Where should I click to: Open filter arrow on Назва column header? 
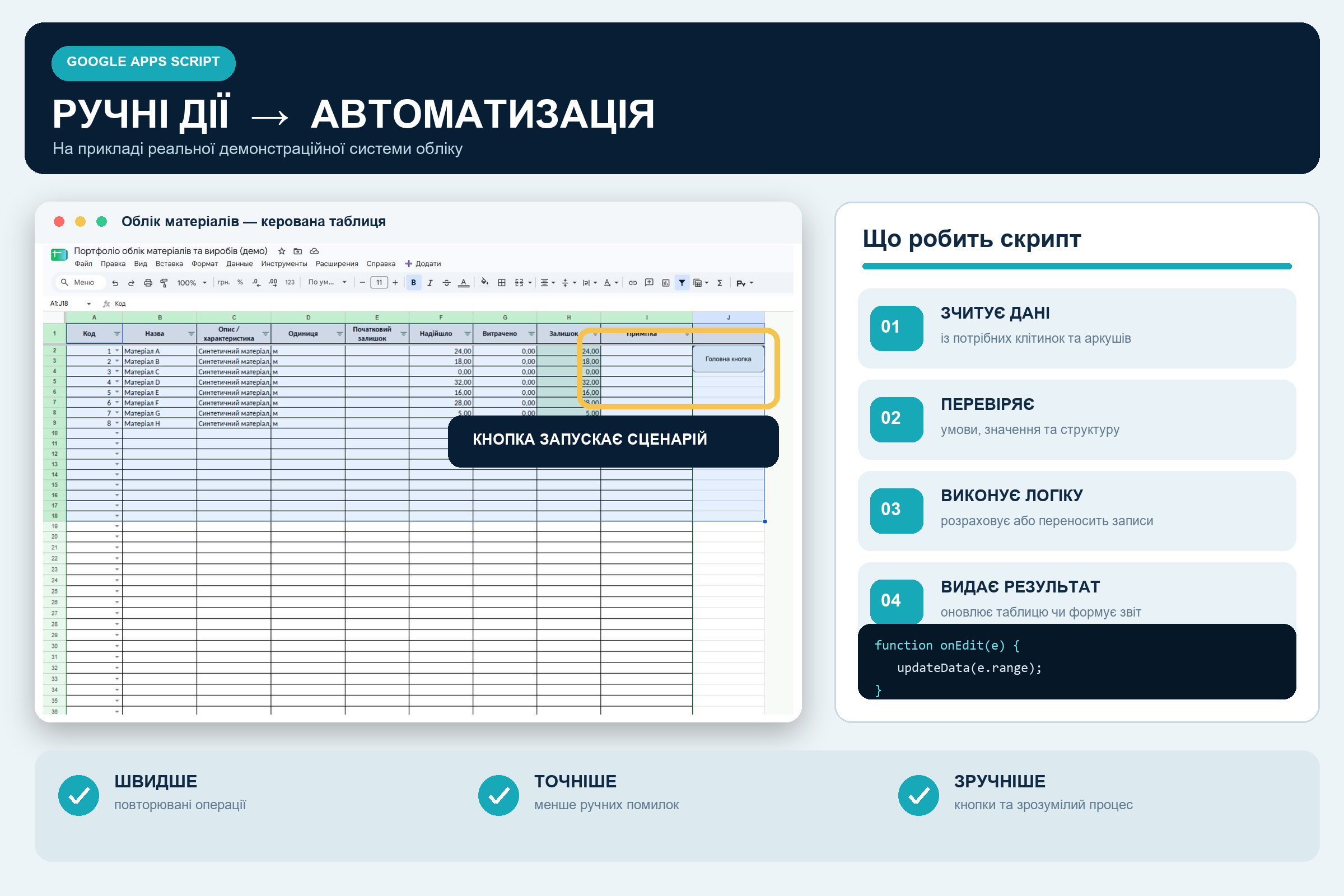pyautogui.click(x=191, y=334)
